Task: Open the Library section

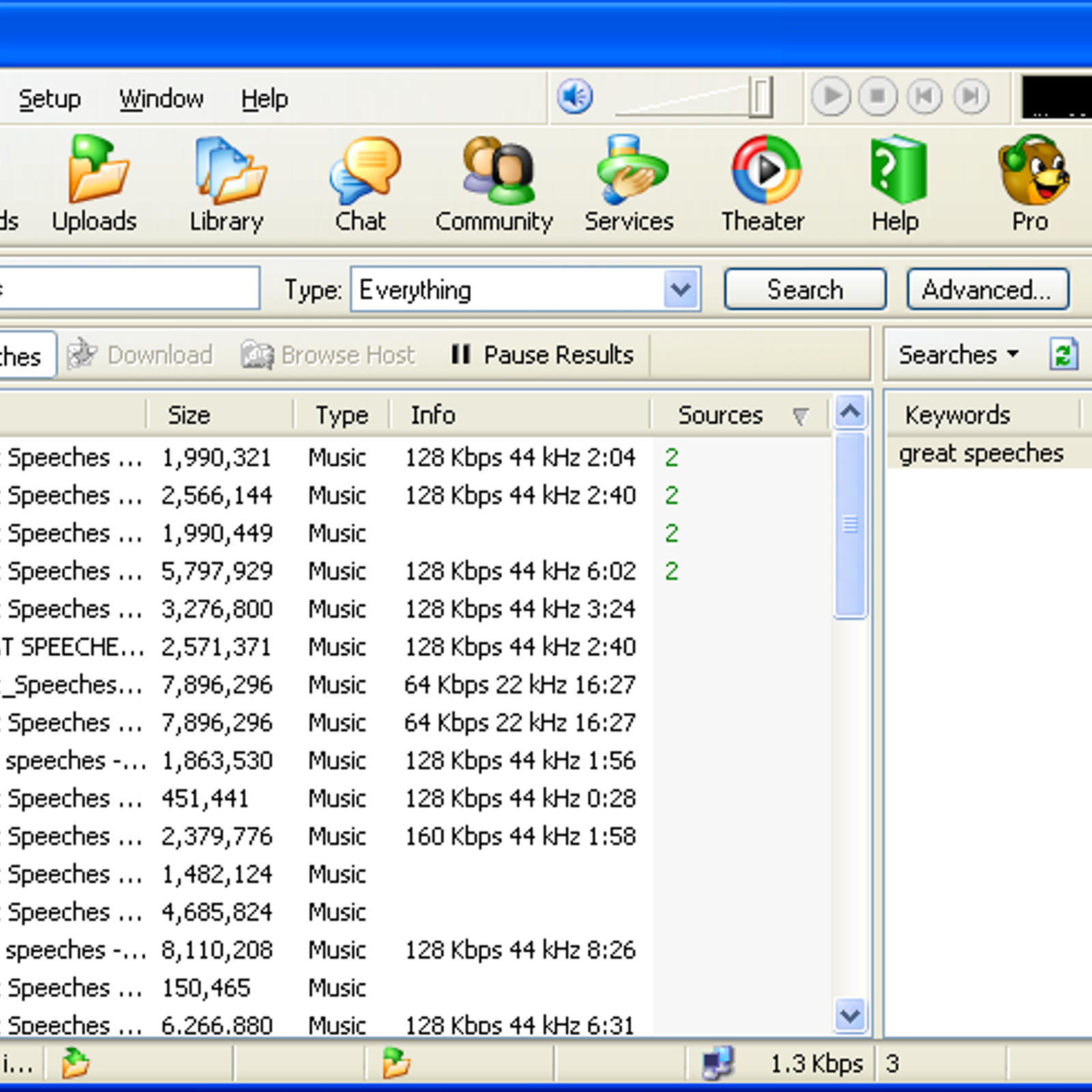Action: point(227,184)
